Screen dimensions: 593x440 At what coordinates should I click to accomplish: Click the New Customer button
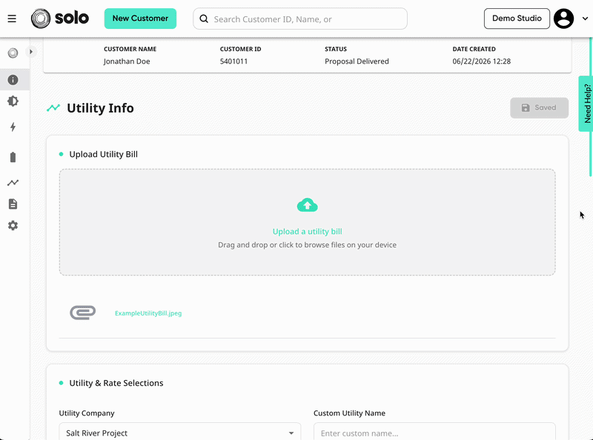[140, 19]
